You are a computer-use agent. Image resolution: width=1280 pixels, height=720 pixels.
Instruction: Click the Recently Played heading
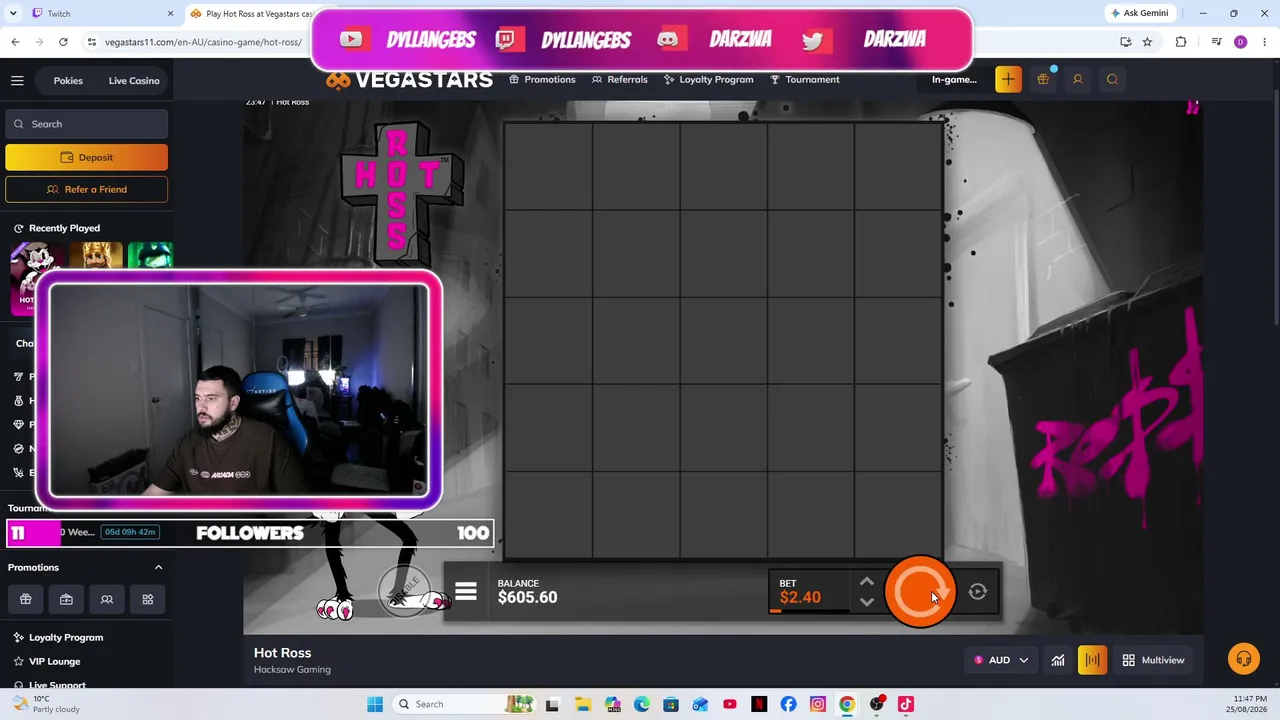[64, 228]
